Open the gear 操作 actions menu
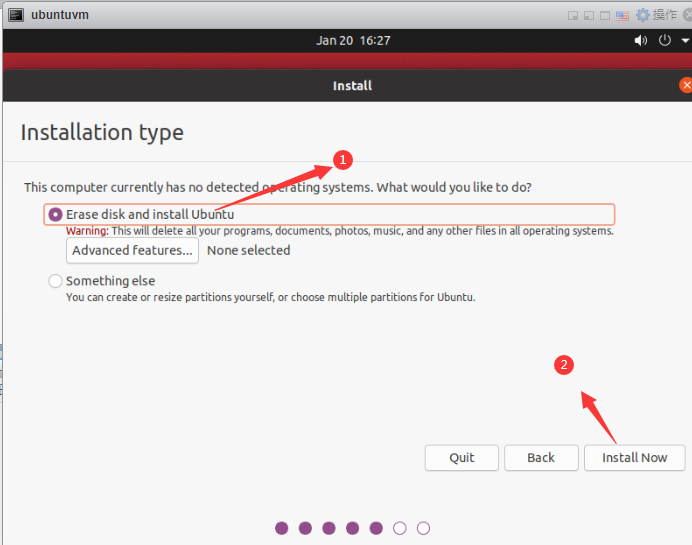 point(656,15)
